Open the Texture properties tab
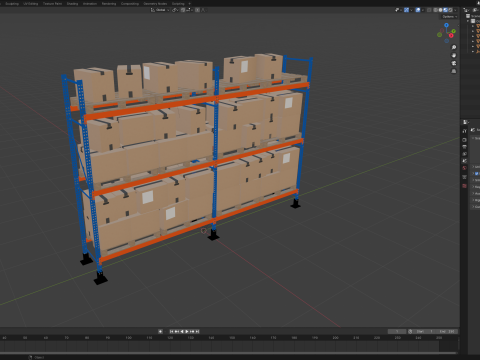This screenshot has height=360, width=480. [x=464, y=186]
